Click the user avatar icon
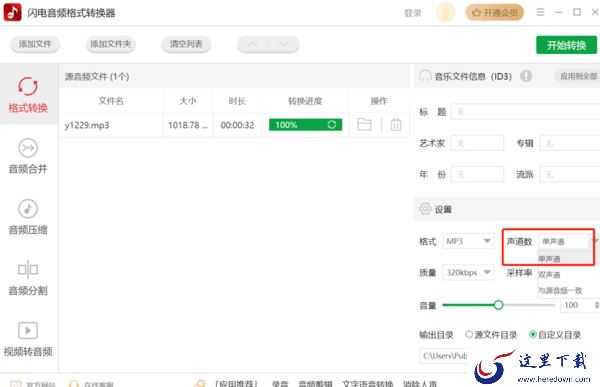Image resolution: width=600 pixels, height=387 pixels. point(445,12)
